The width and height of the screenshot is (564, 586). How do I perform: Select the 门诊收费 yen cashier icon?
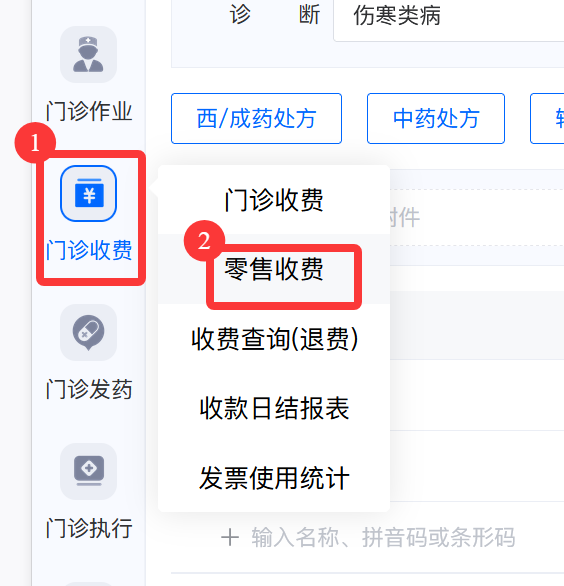point(88,194)
